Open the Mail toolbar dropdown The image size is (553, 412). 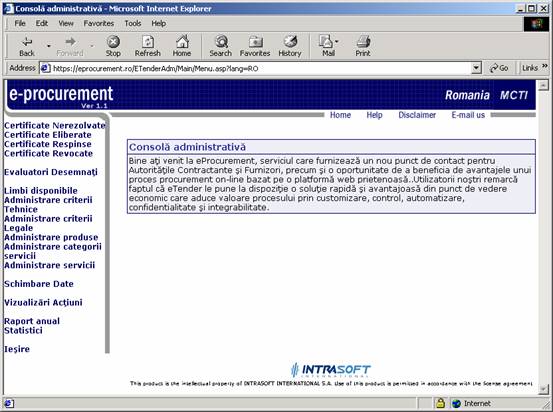click(336, 42)
